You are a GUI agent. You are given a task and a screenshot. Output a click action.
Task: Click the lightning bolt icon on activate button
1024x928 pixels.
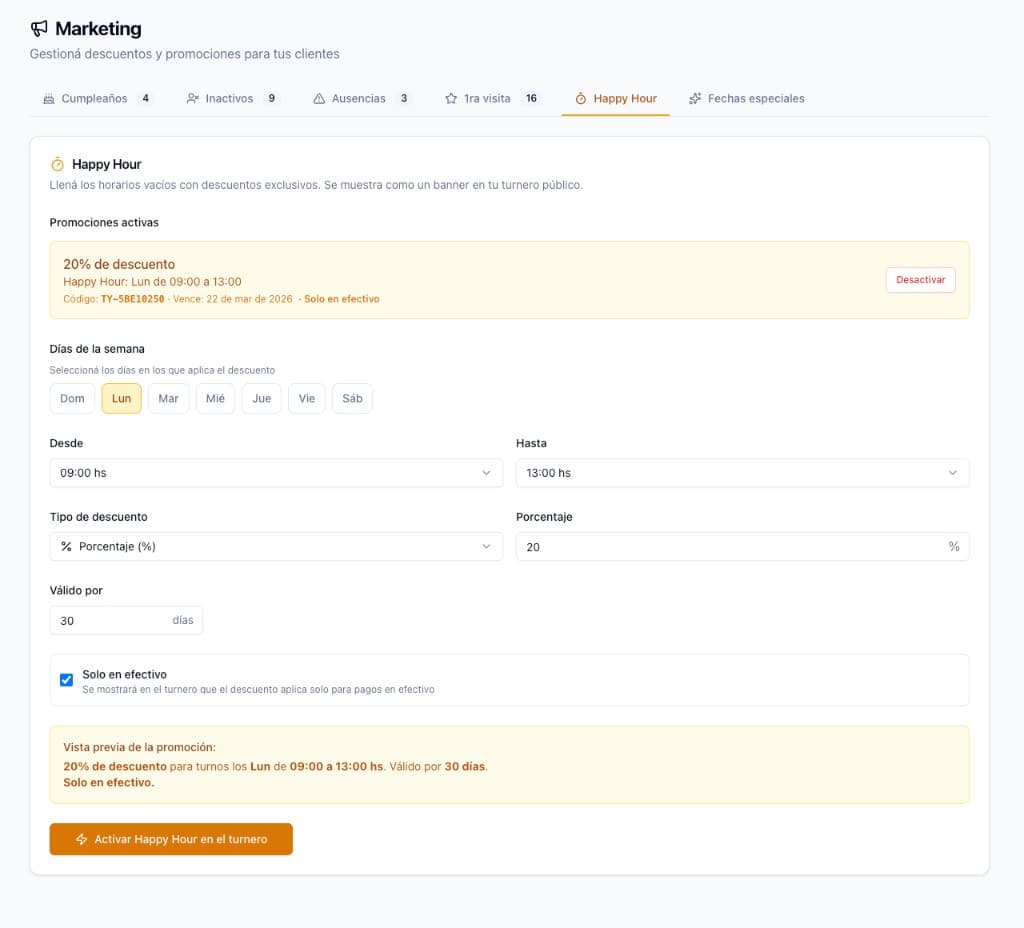click(82, 840)
